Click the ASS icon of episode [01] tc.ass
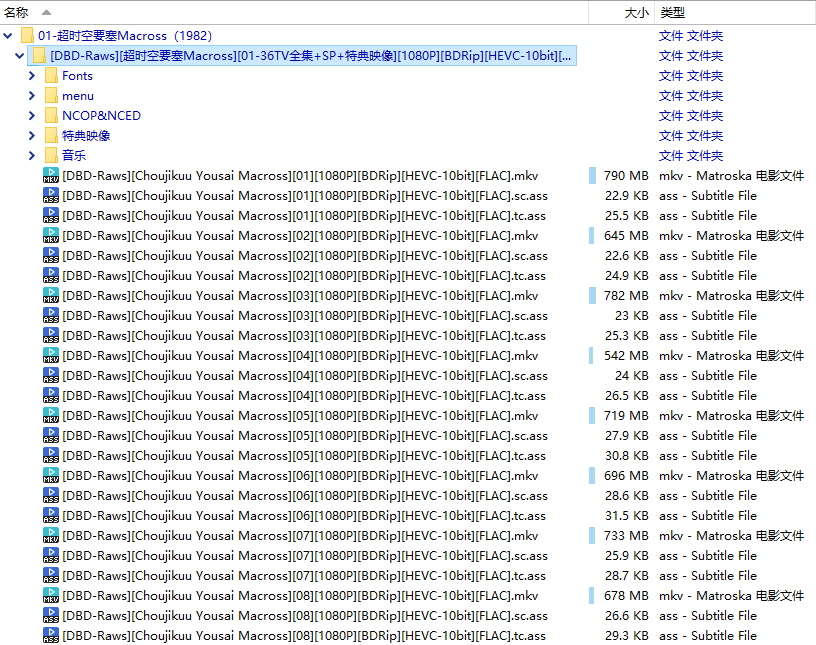The width and height of the screenshot is (816, 645). [x=50, y=216]
